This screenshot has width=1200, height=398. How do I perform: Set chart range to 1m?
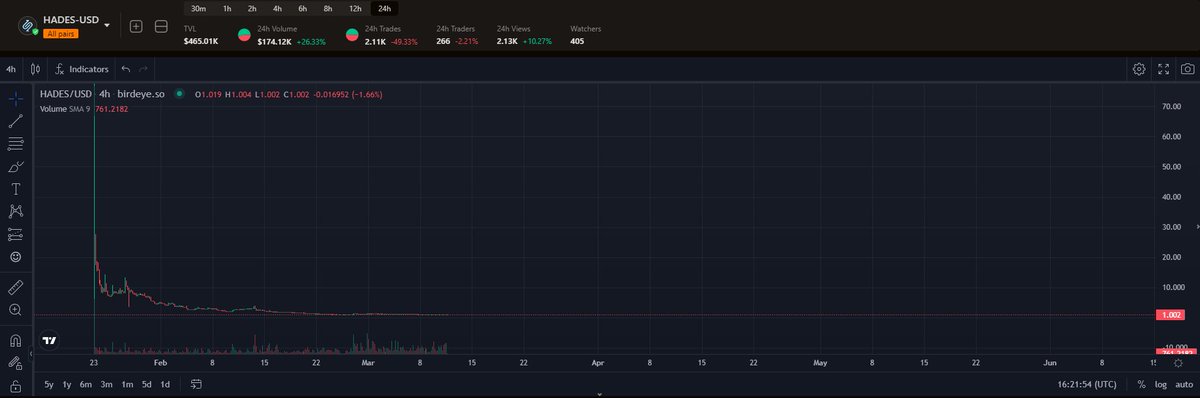pos(127,384)
